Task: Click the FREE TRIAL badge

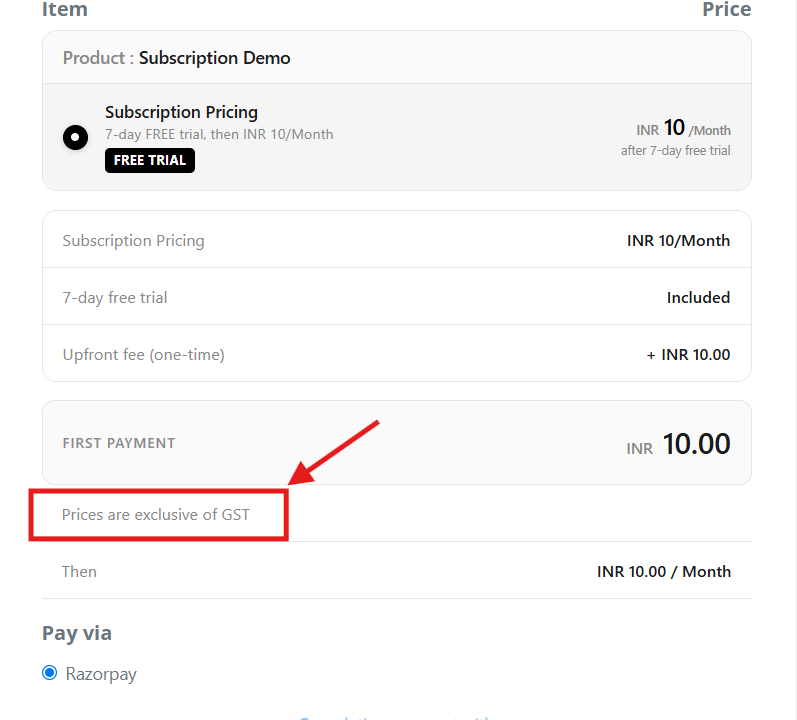Action: [x=150, y=161]
